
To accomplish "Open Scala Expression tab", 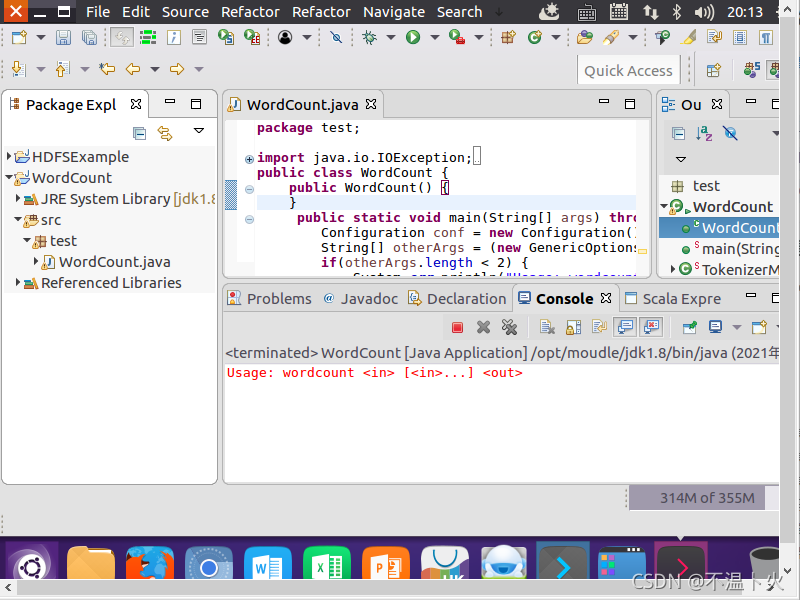I will click(673, 298).
